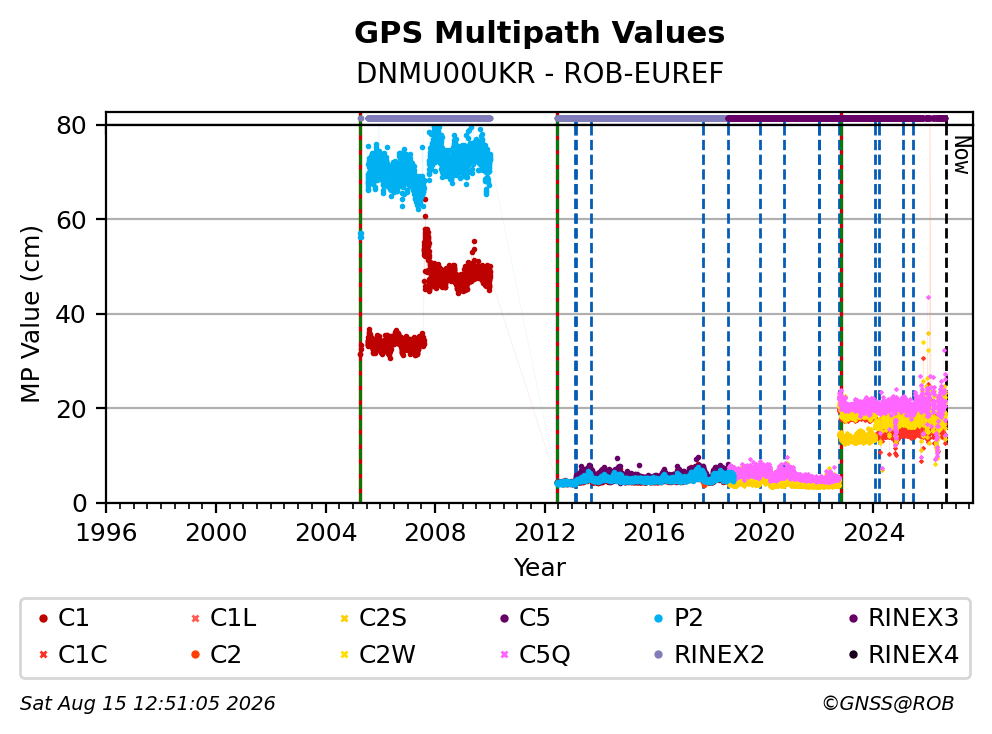This screenshot has height=734, width=992.
Task: Click the MP Value (cm) axis label
Action: pyautogui.click(x=30, y=314)
